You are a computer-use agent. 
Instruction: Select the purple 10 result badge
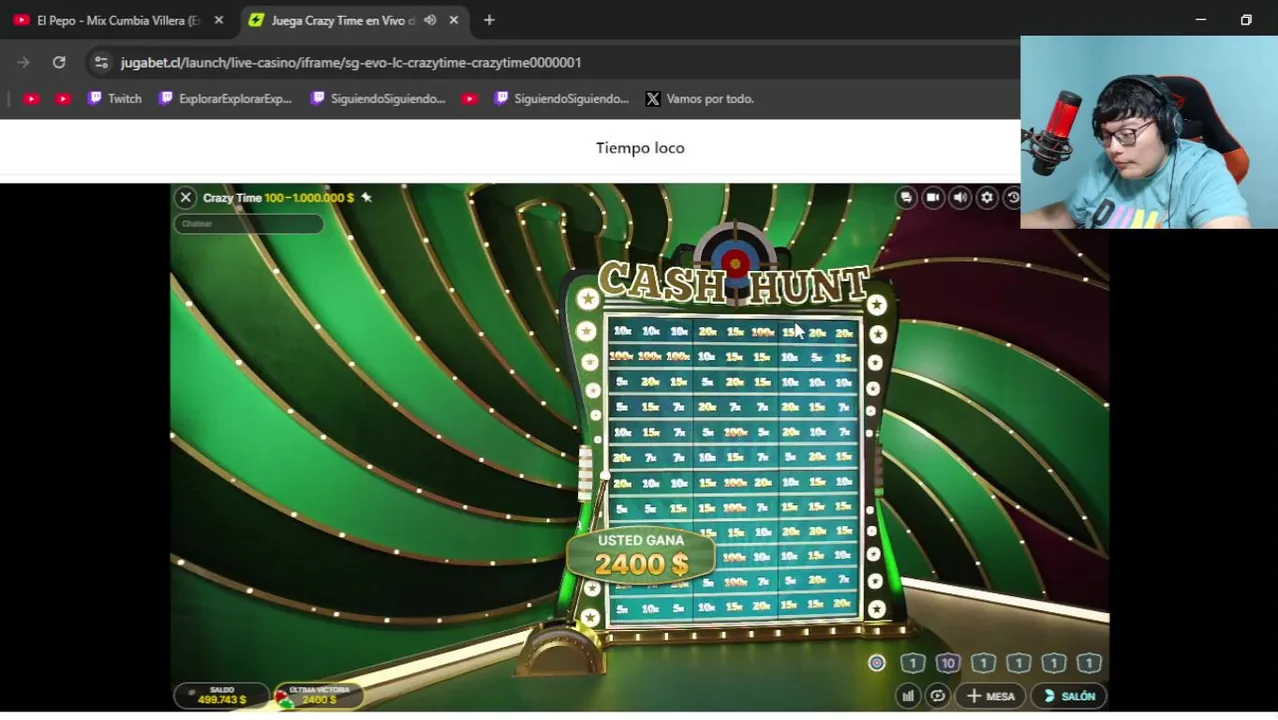[x=948, y=663]
